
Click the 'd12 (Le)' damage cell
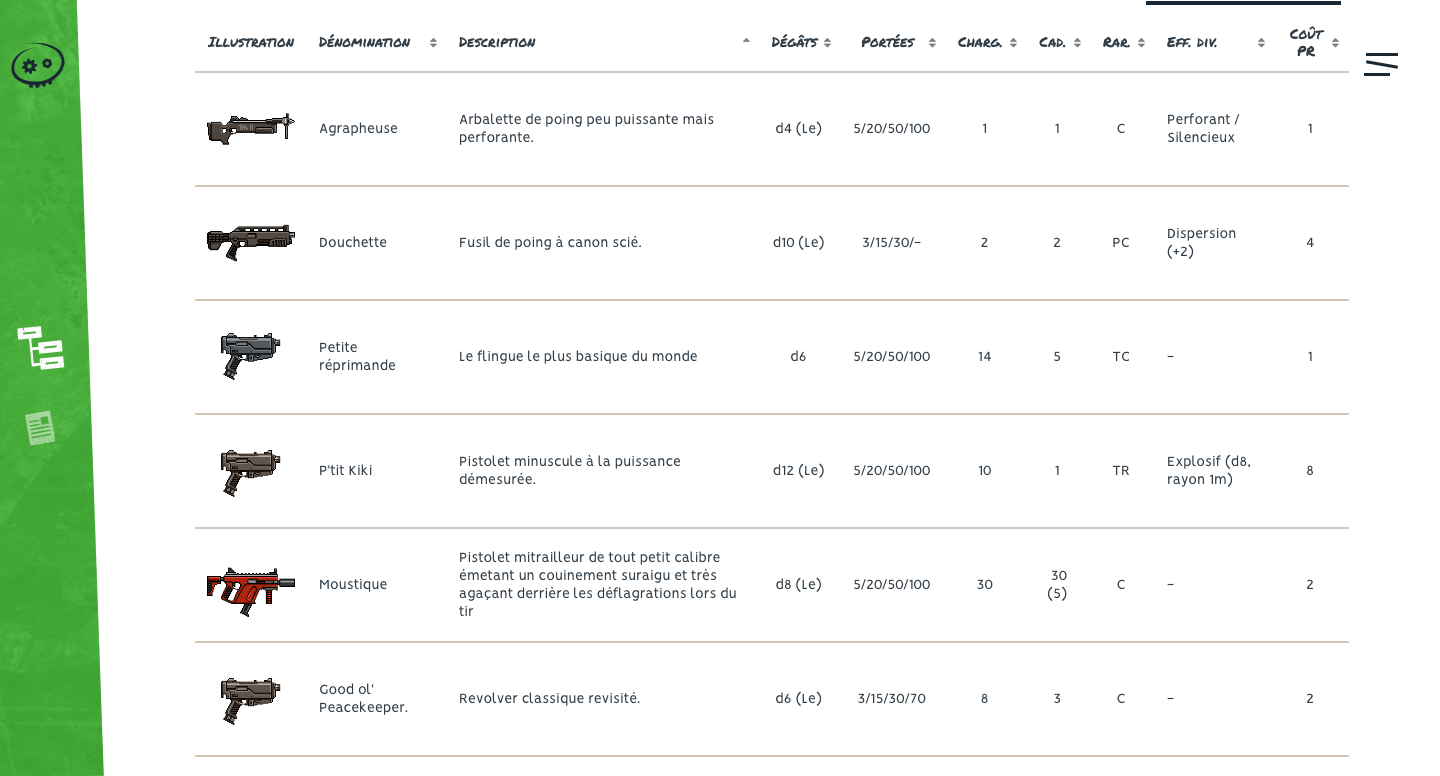click(x=798, y=471)
